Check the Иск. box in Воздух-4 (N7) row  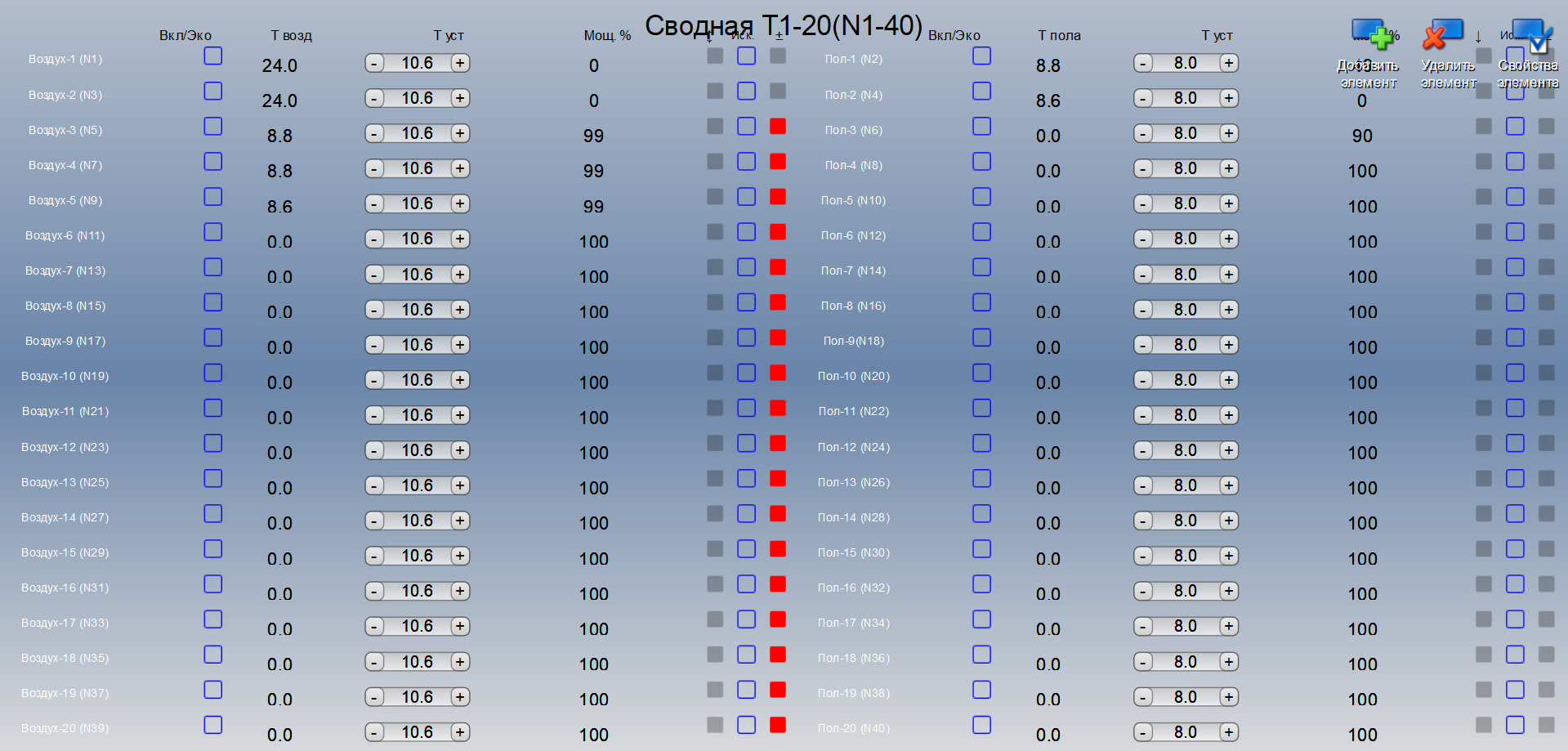click(746, 162)
